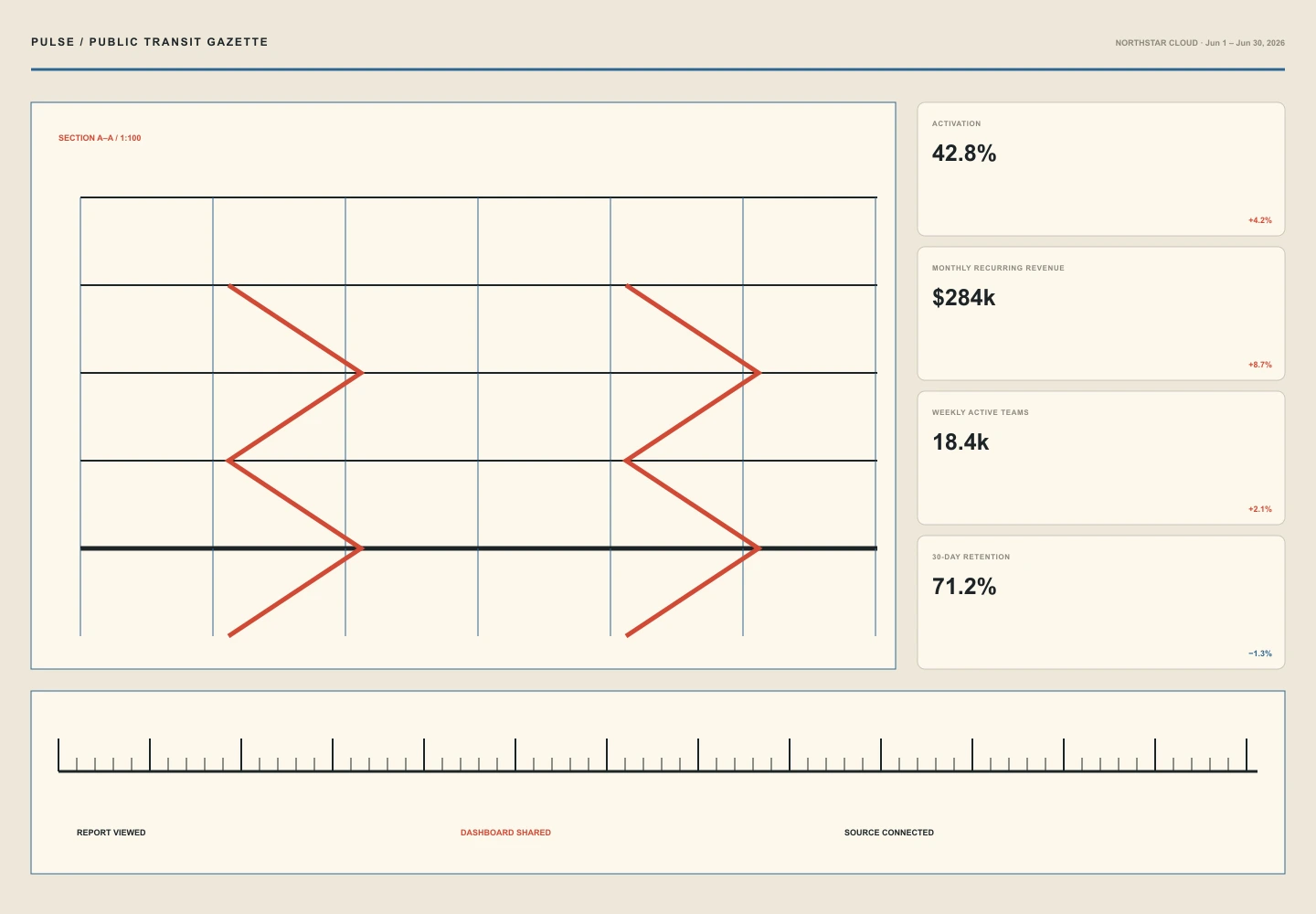
Task: Click the +8.7% change indicator
Action: click(x=1259, y=365)
